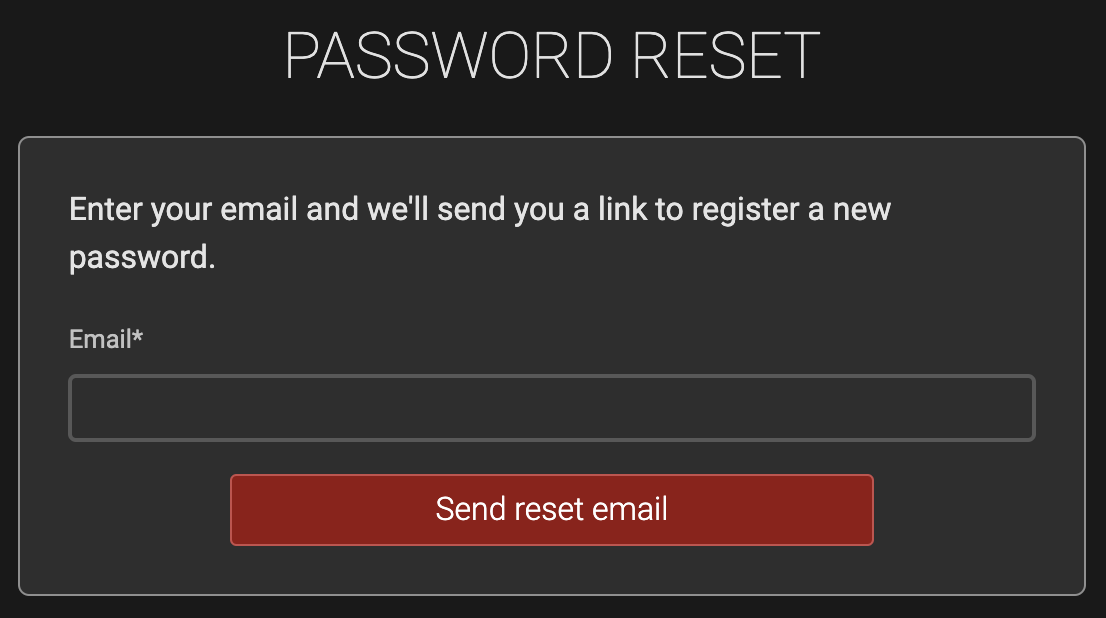1106x618 pixels.
Task: Click the PASSWORD RESET heading
Action: 551,57
